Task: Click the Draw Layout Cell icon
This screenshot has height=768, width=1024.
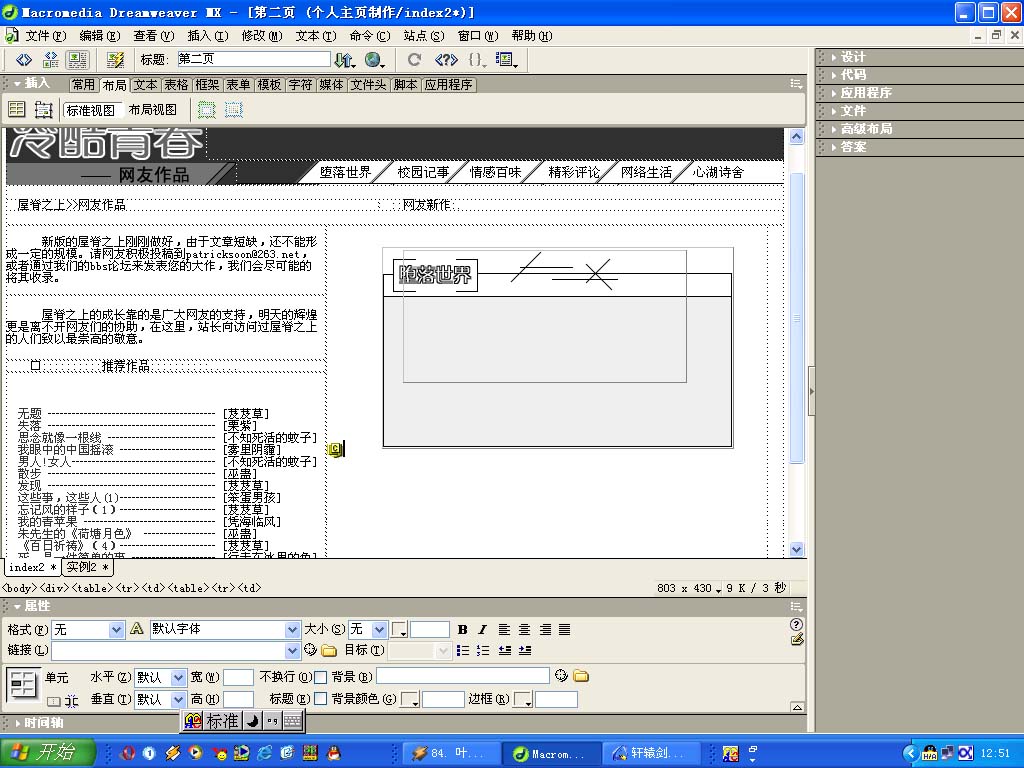Action: 233,110
